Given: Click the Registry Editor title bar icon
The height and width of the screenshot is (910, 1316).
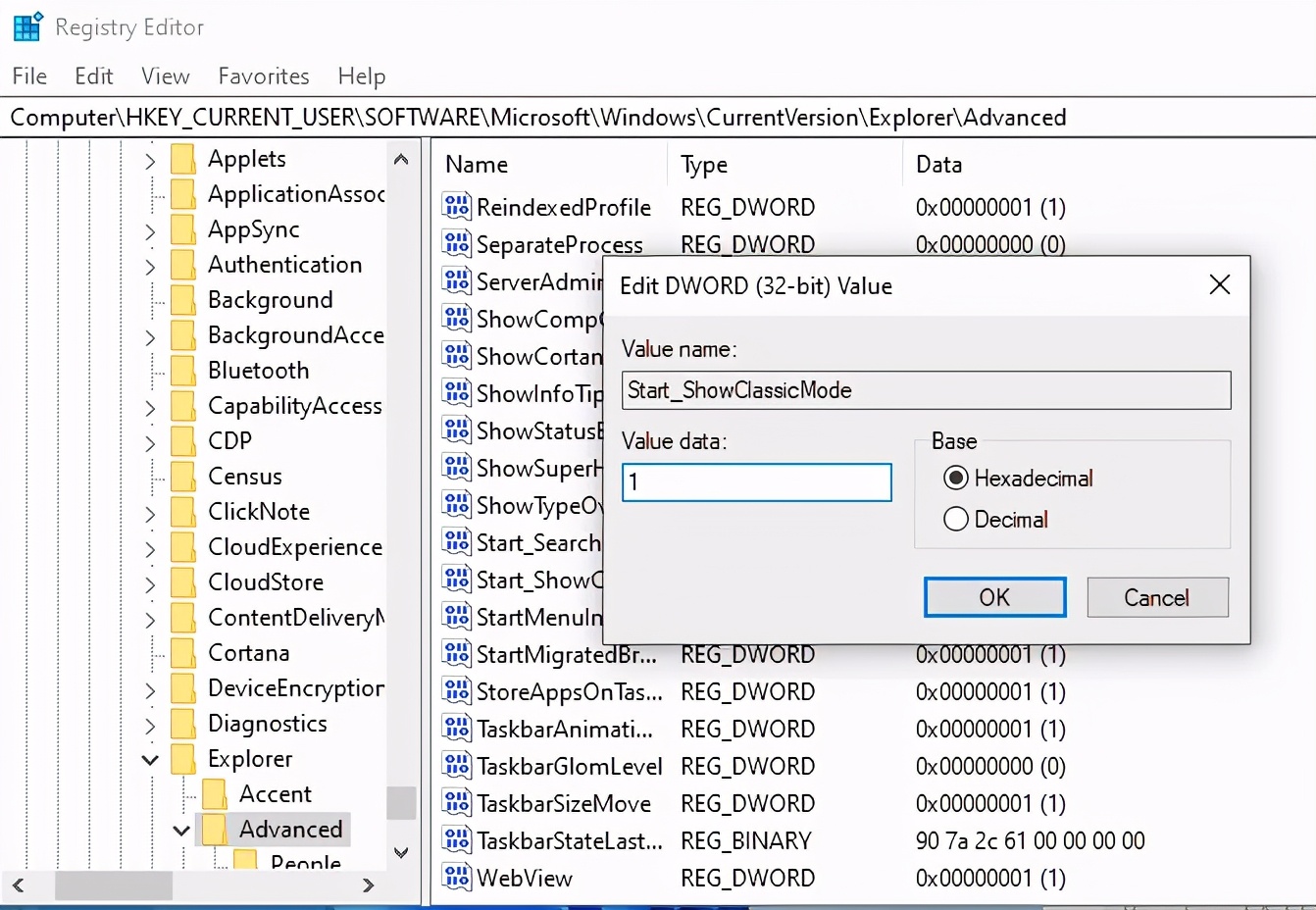Looking at the screenshot, I should coord(26,26).
